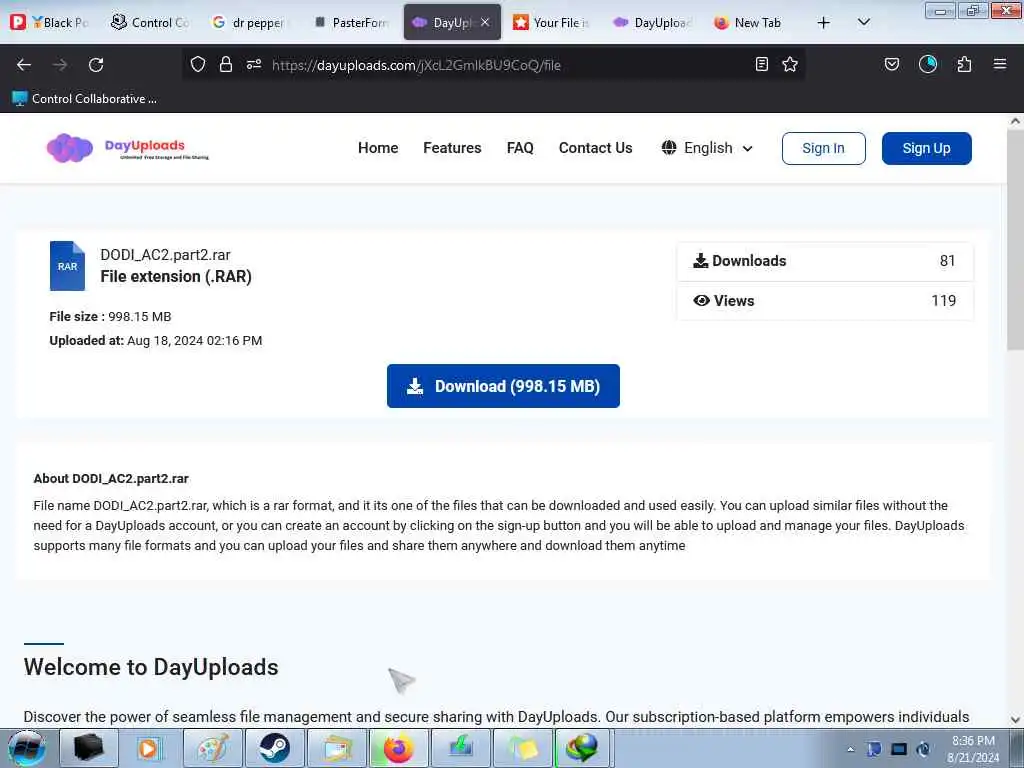Open the media player taskbar icon
The image size is (1024, 768).
click(149, 748)
